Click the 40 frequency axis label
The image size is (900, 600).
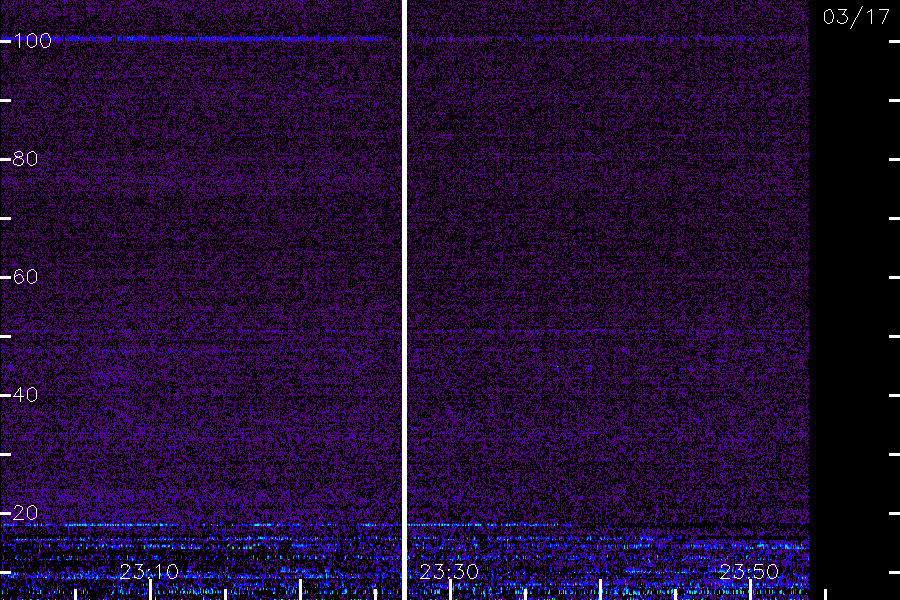25,394
